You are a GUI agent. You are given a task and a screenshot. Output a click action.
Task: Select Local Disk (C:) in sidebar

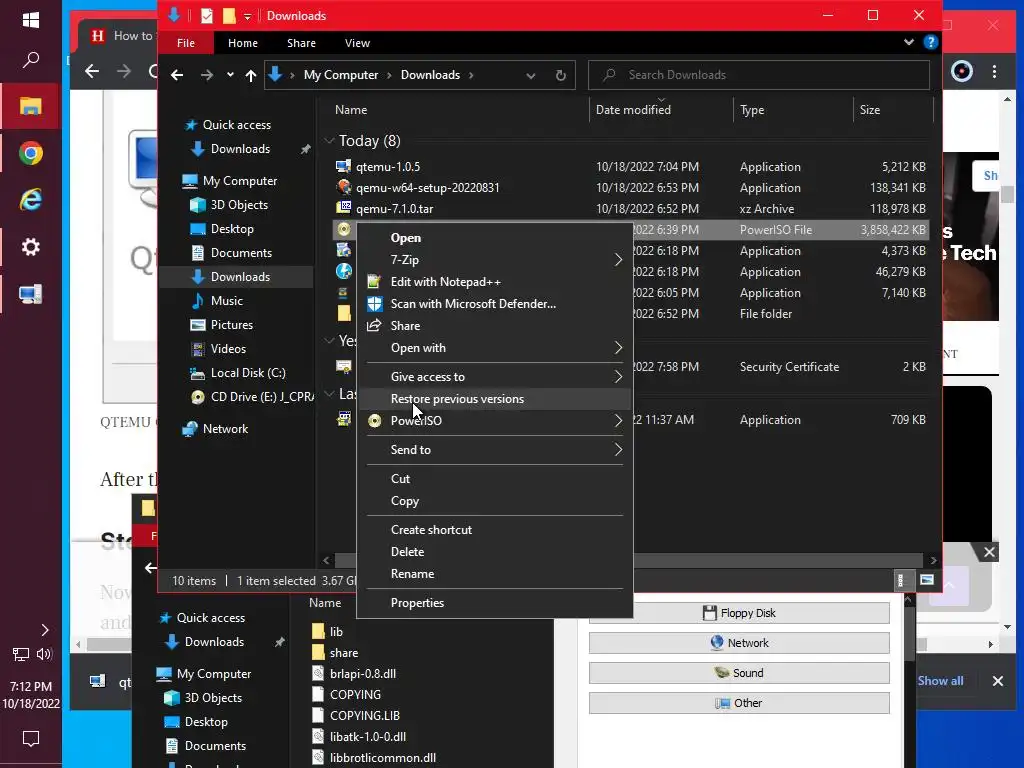click(248, 373)
